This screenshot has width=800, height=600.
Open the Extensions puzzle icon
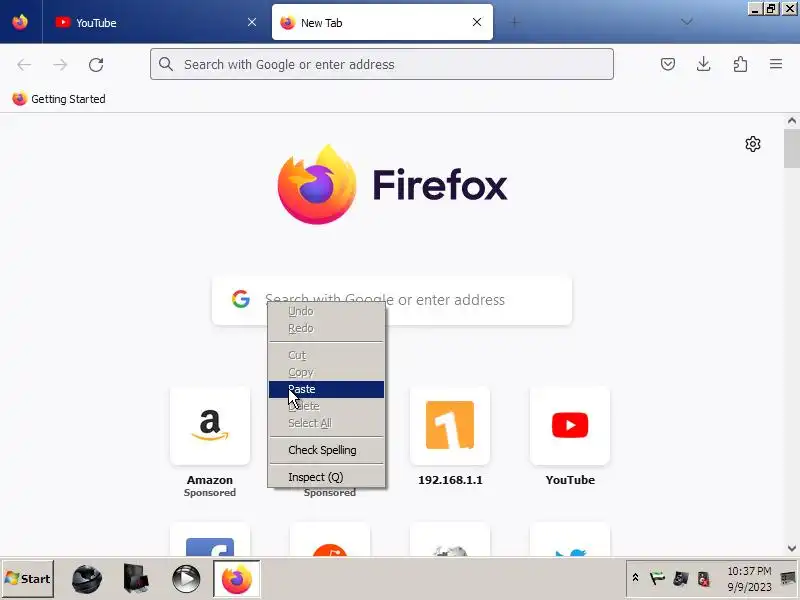click(740, 64)
